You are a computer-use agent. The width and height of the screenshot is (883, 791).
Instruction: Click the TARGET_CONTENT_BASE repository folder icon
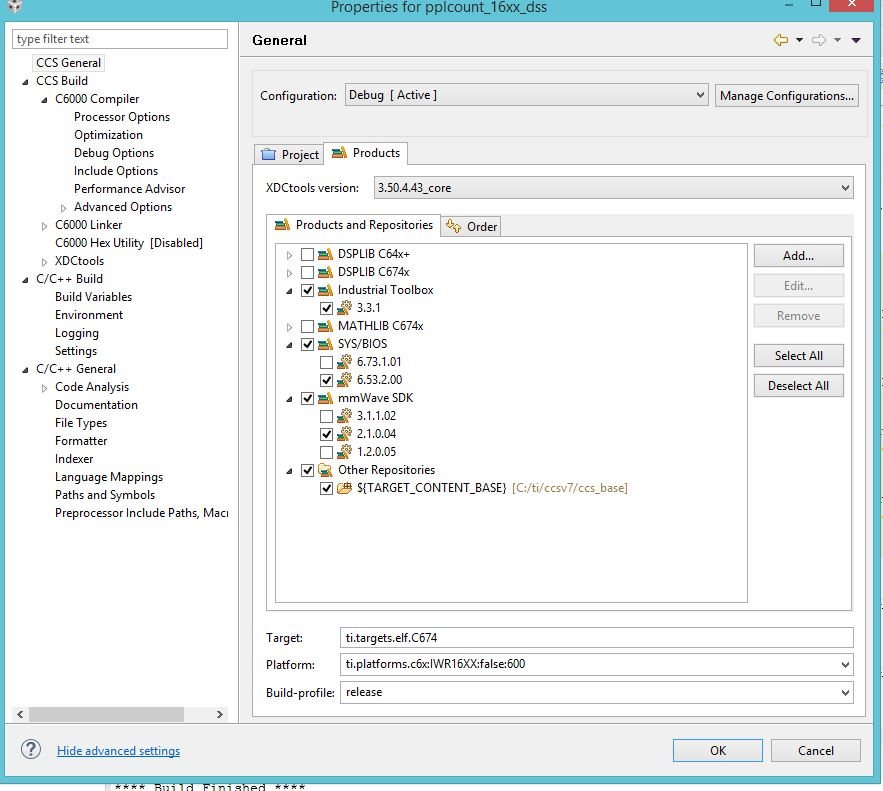[x=344, y=488]
